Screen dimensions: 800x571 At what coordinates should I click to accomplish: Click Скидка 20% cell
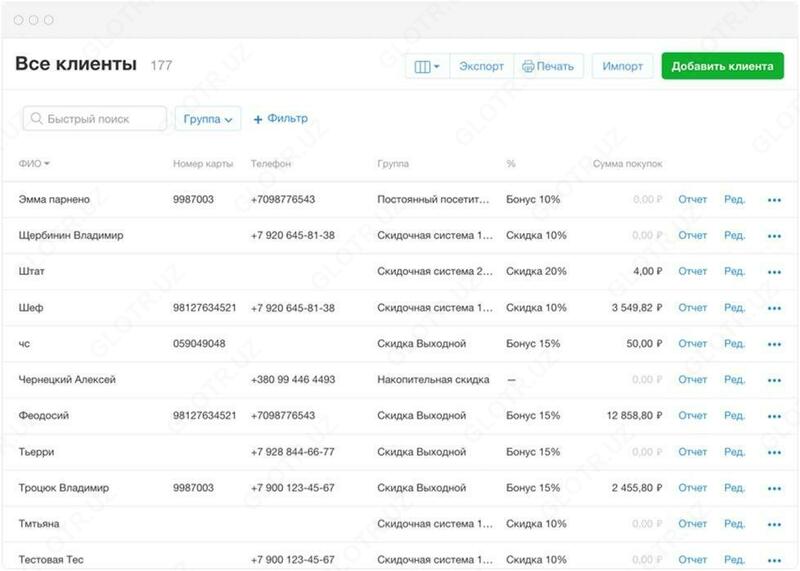[536, 271]
